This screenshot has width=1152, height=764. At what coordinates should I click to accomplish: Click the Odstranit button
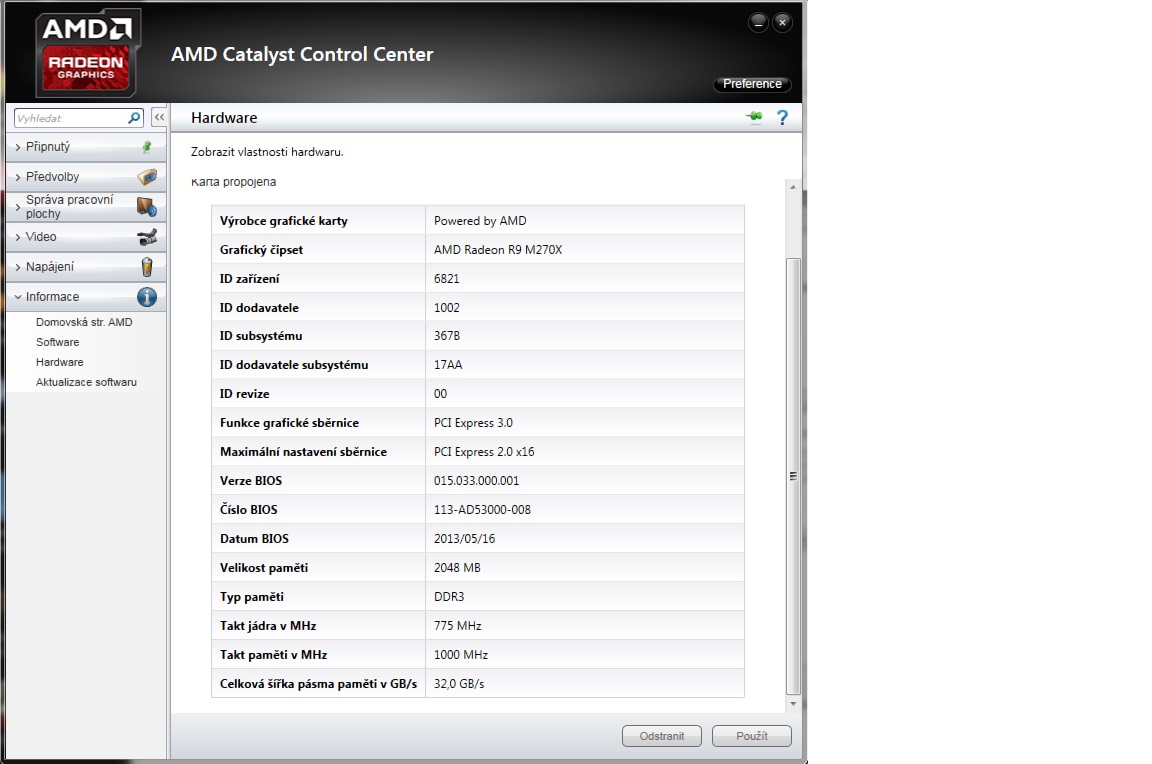click(x=661, y=736)
